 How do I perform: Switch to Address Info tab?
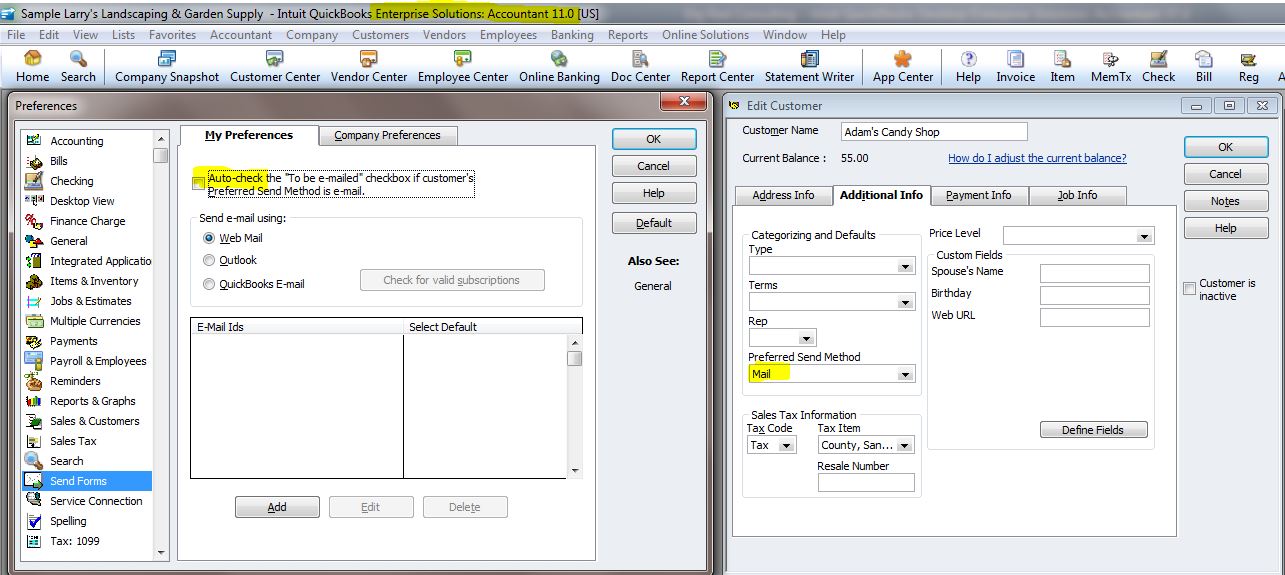[783, 195]
